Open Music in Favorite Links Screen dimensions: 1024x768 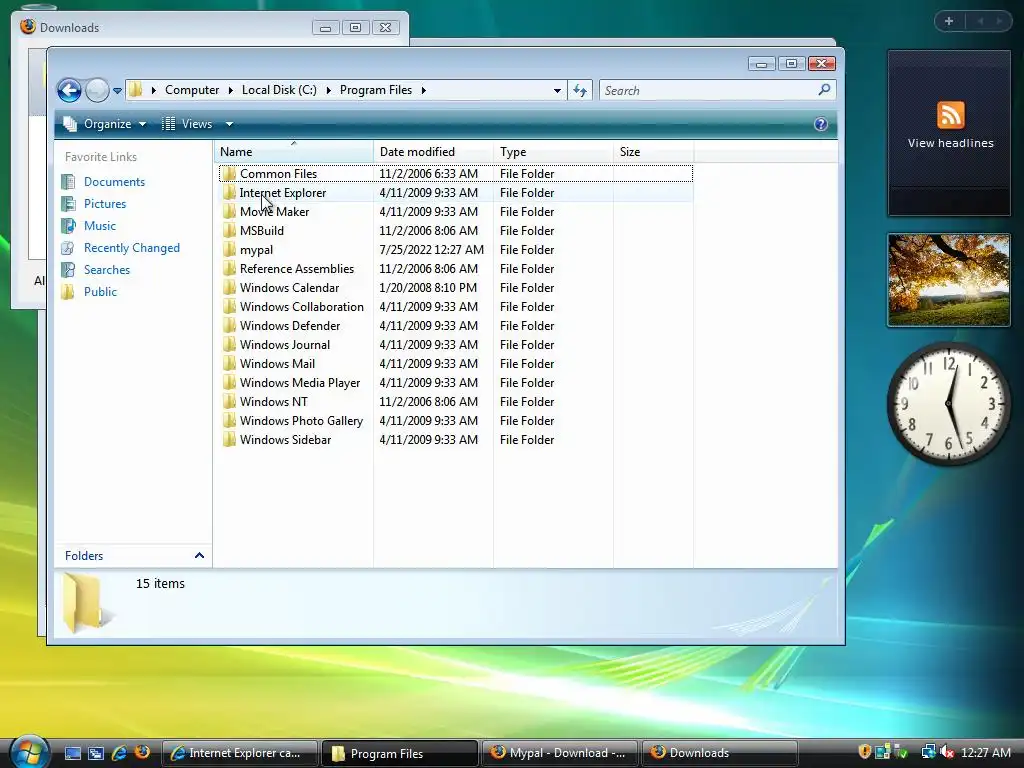point(99,226)
